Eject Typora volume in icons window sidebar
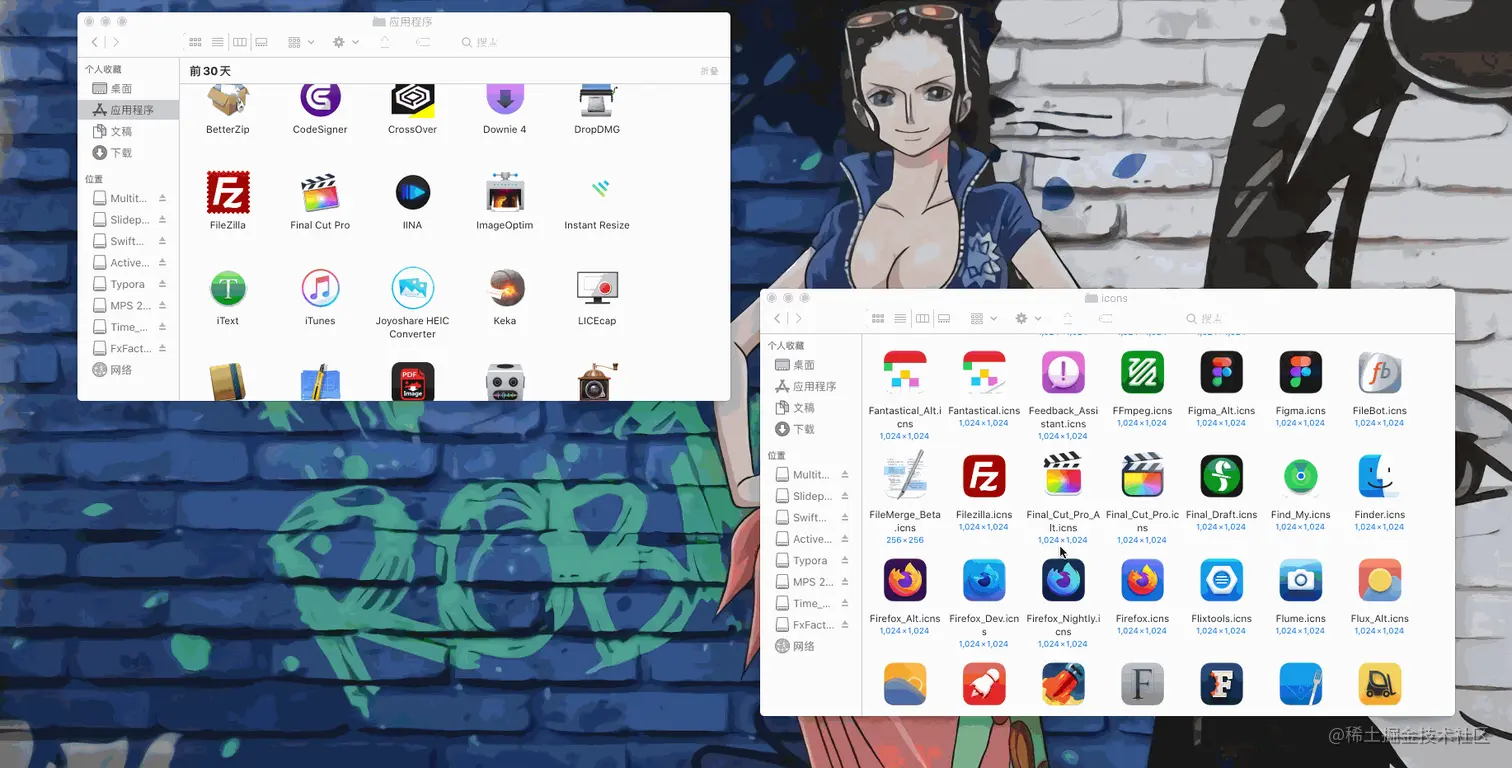Image resolution: width=1512 pixels, height=768 pixels. click(844, 560)
